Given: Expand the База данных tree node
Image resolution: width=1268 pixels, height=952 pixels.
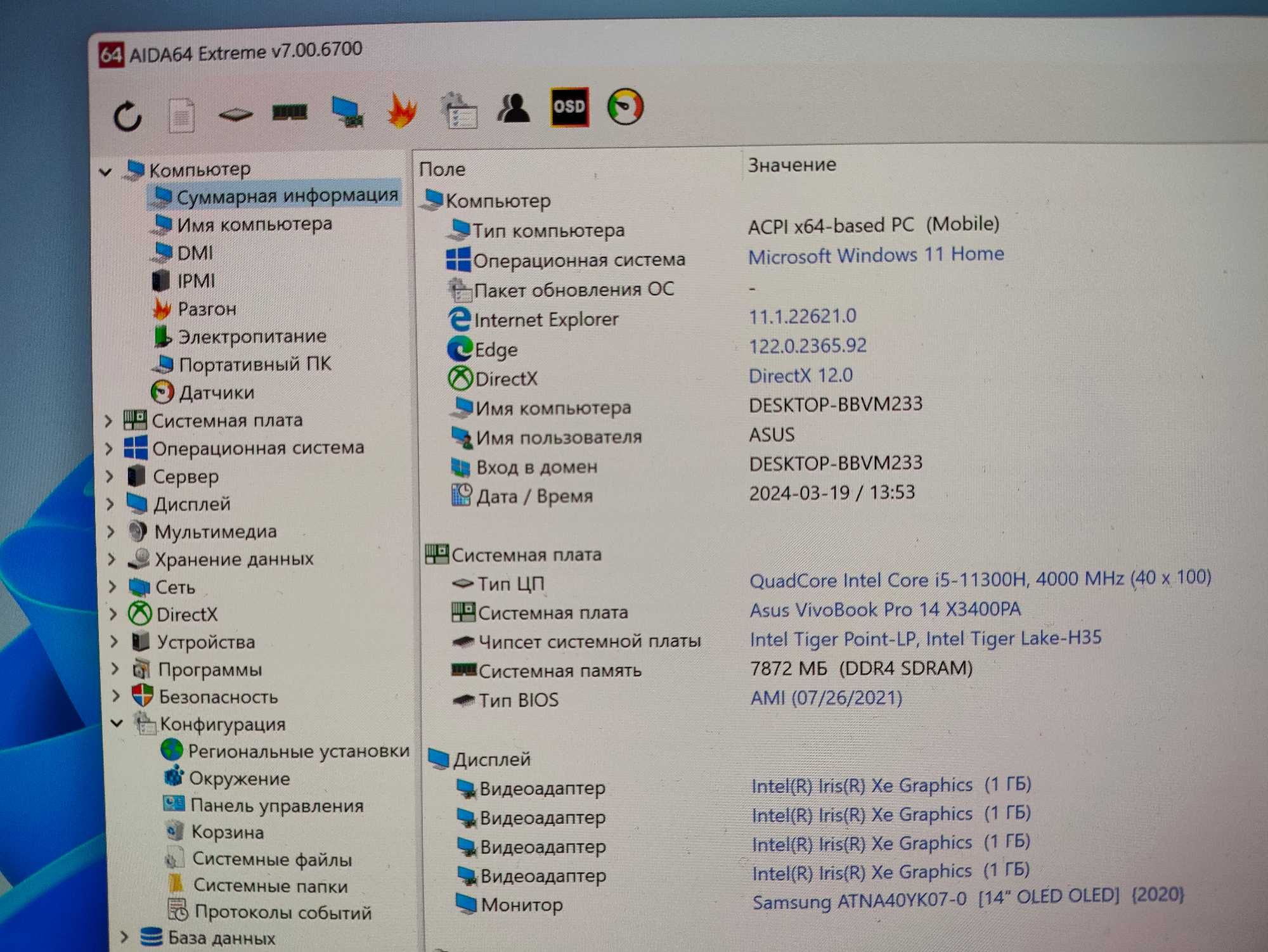Looking at the screenshot, I should click(124, 937).
